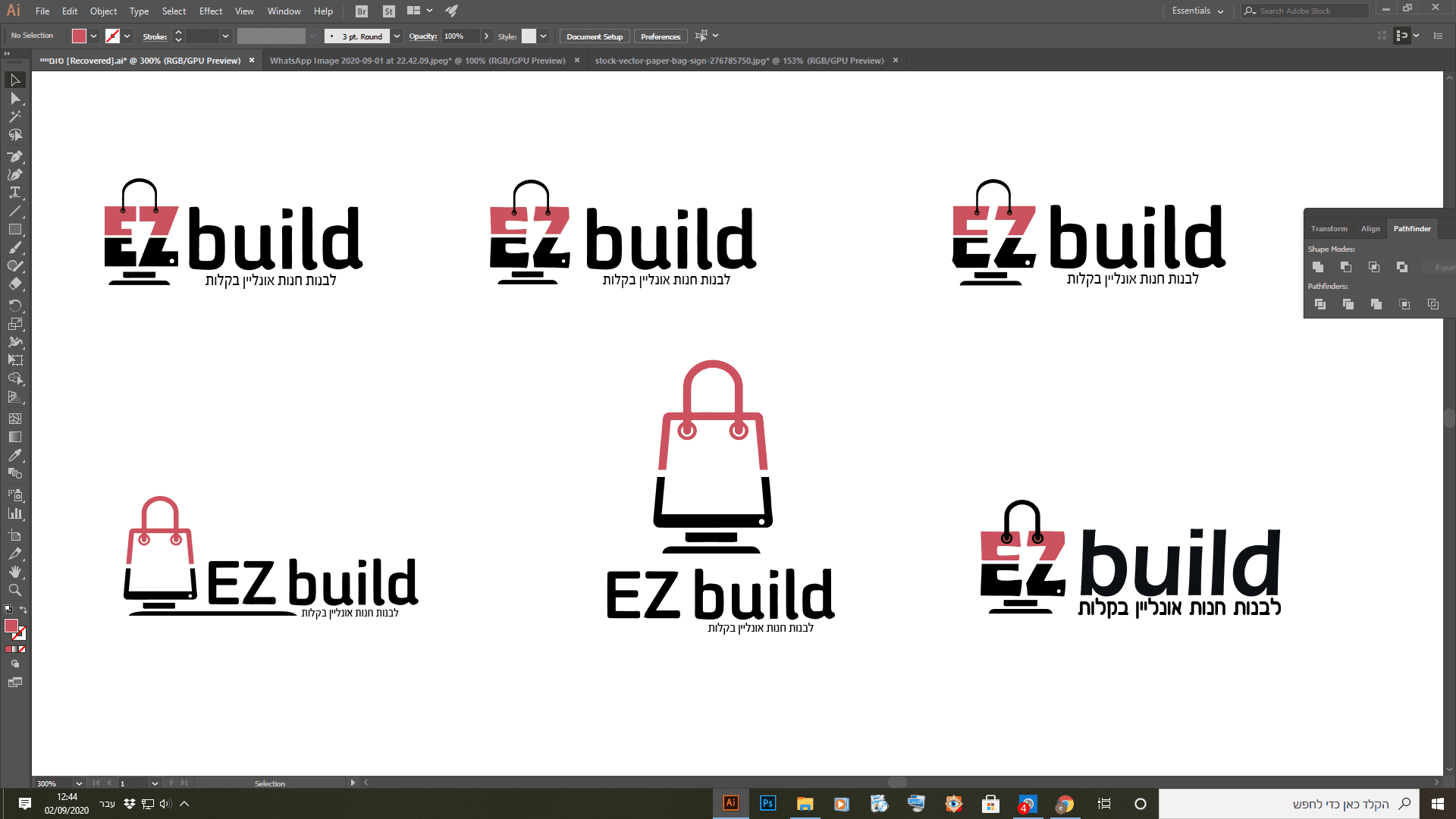Select the Direct Selection tool
The image size is (1456, 819).
pos(14,99)
